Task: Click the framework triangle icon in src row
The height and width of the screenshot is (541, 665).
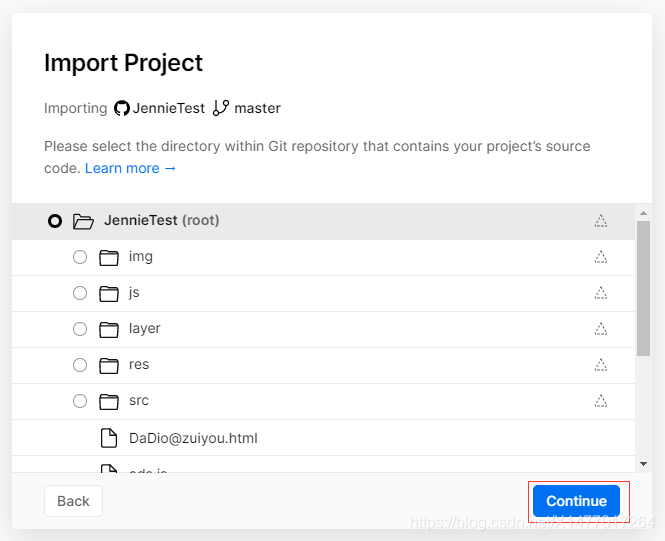Action: click(x=601, y=401)
